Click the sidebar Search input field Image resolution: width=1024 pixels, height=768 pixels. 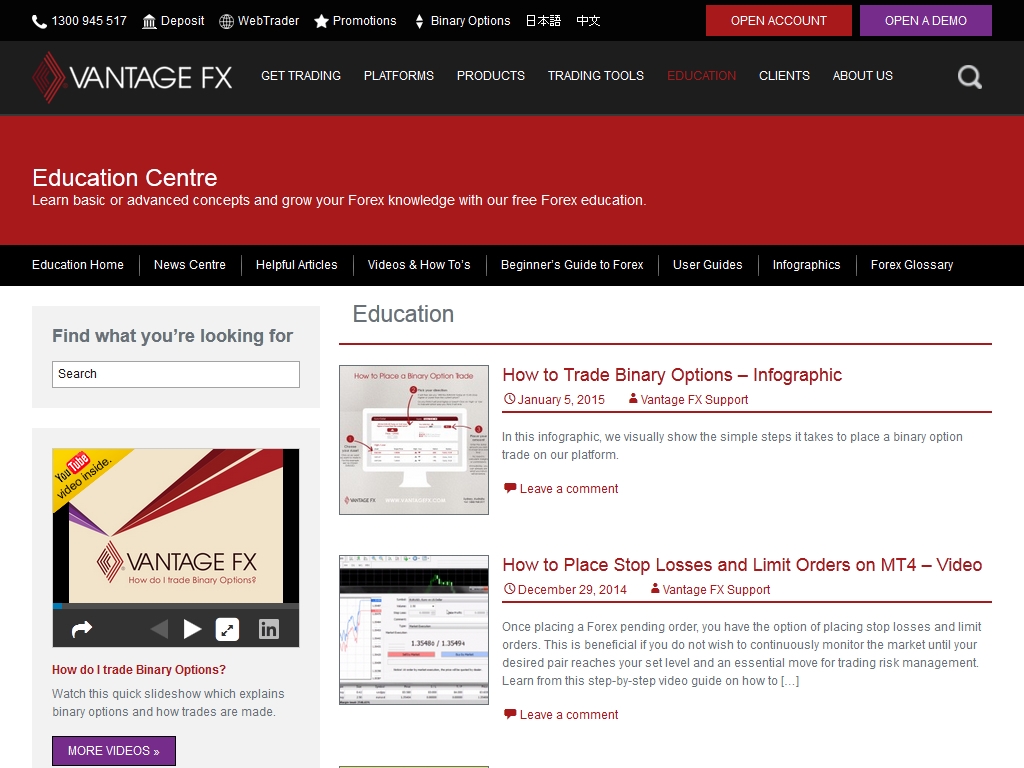pyautogui.click(x=176, y=374)
